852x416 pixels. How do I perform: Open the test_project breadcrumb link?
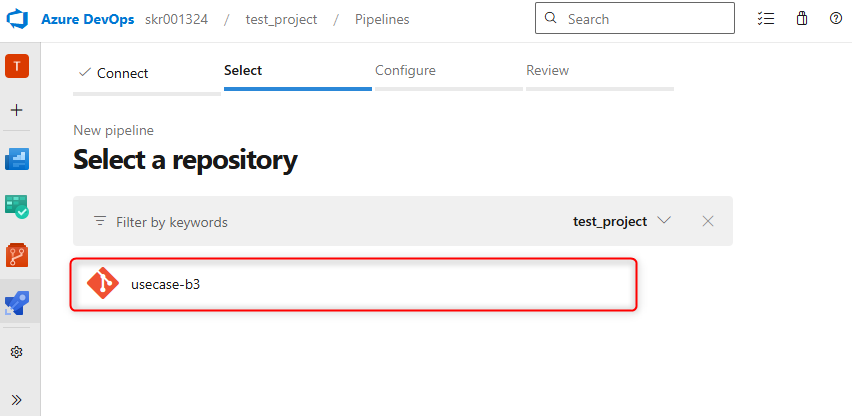click(281, 20)
